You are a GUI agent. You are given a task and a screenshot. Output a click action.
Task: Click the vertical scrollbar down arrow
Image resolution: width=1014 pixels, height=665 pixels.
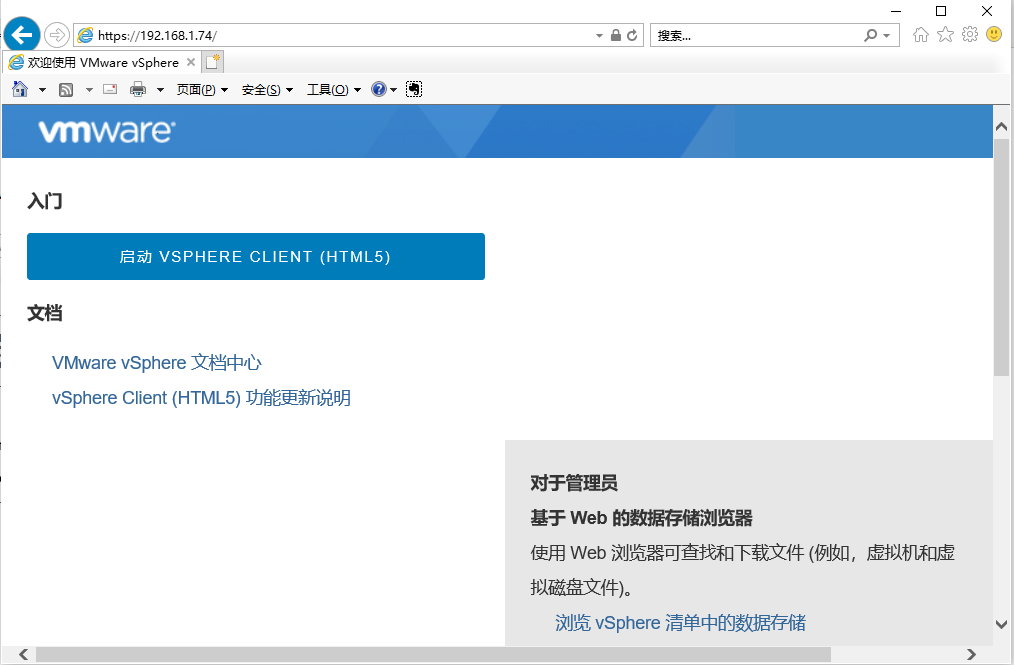1001,624
